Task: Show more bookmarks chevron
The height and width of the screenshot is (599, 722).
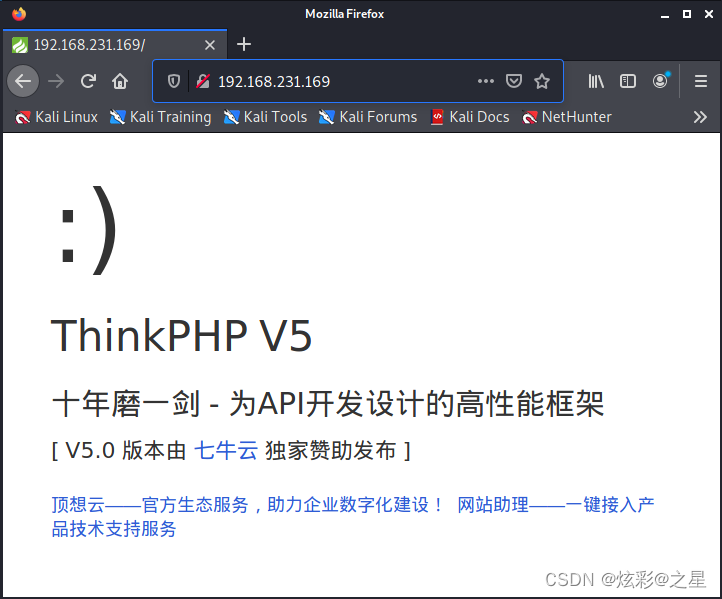Action: click(700, 117)
